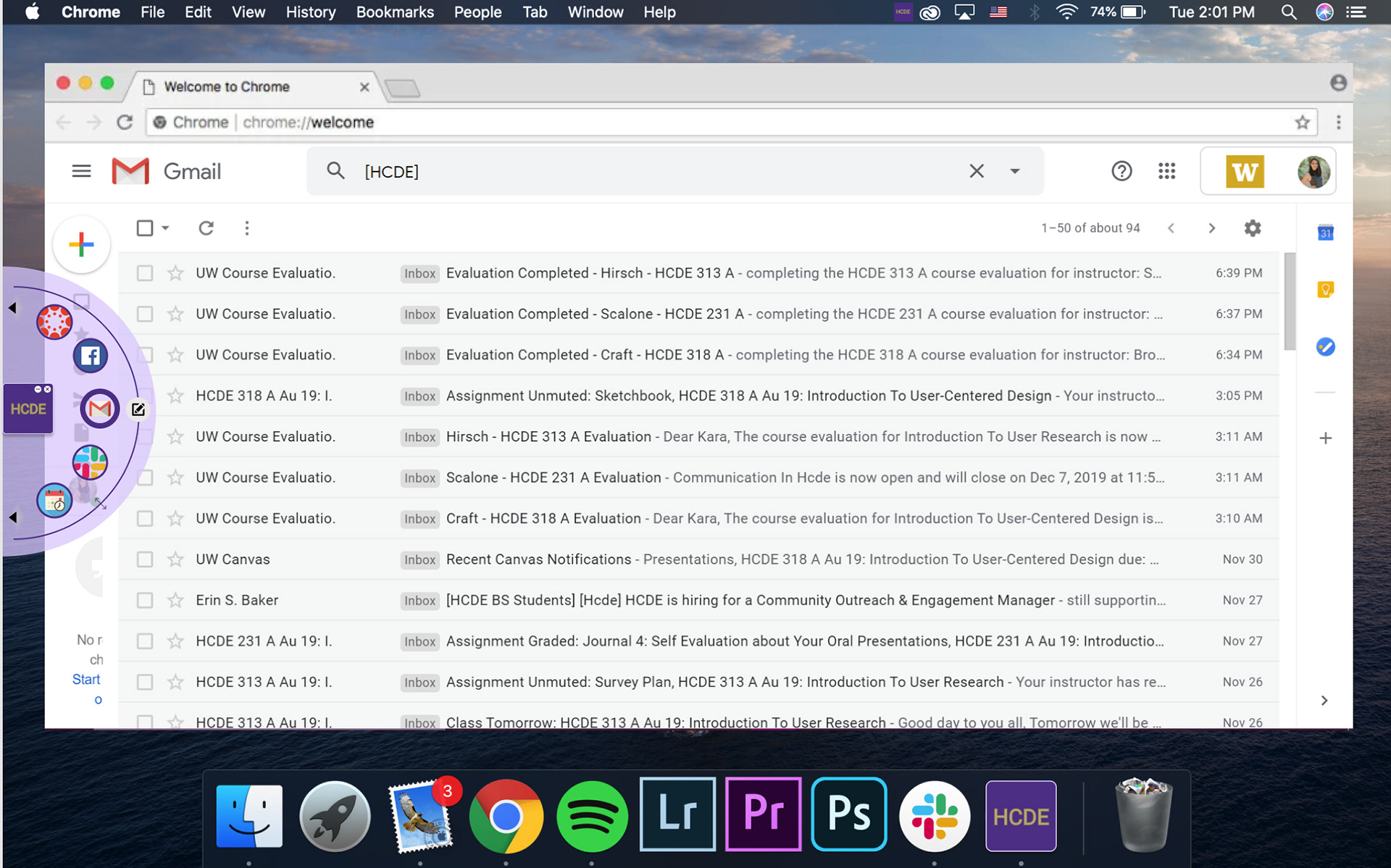Image resolution: width=1391 pixels, height=868 pixels.
Task: Open the Edit menu
Action: (x=198, y=12)
